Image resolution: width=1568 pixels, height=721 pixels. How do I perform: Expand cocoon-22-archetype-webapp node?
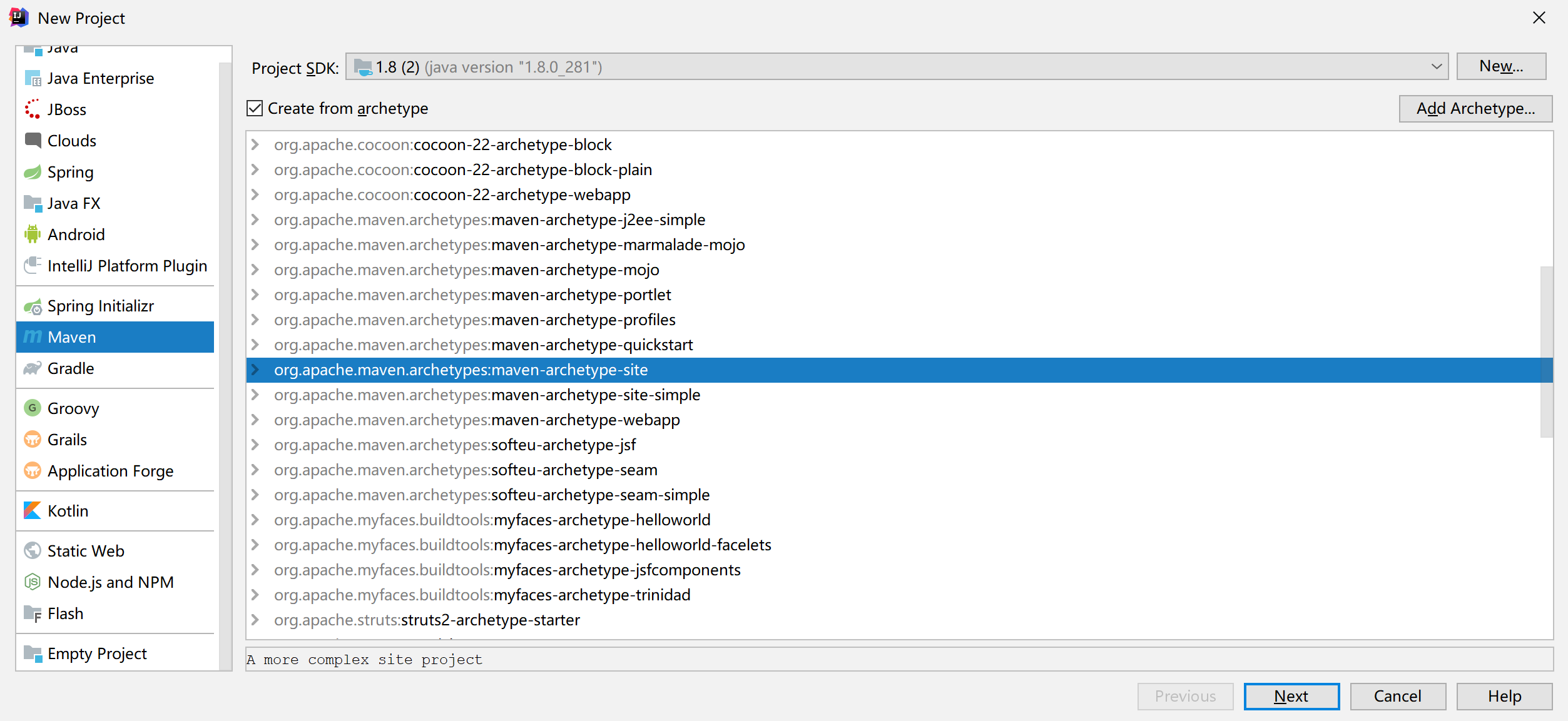coord(255,194)
